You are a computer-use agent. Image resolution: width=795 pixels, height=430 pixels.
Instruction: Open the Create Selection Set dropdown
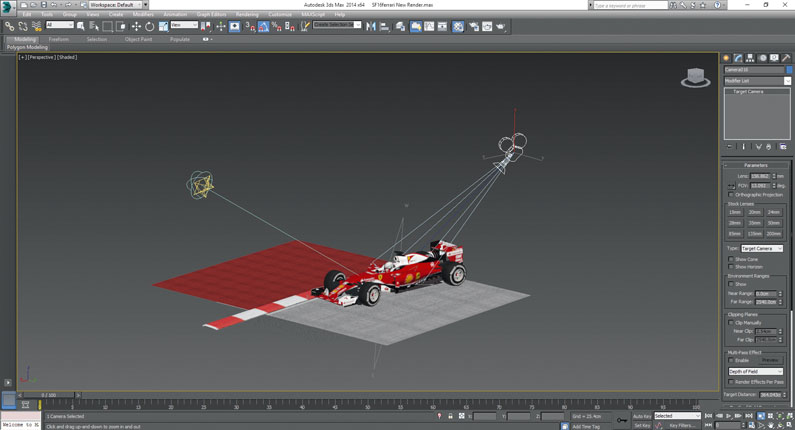[x=337, y=25]
